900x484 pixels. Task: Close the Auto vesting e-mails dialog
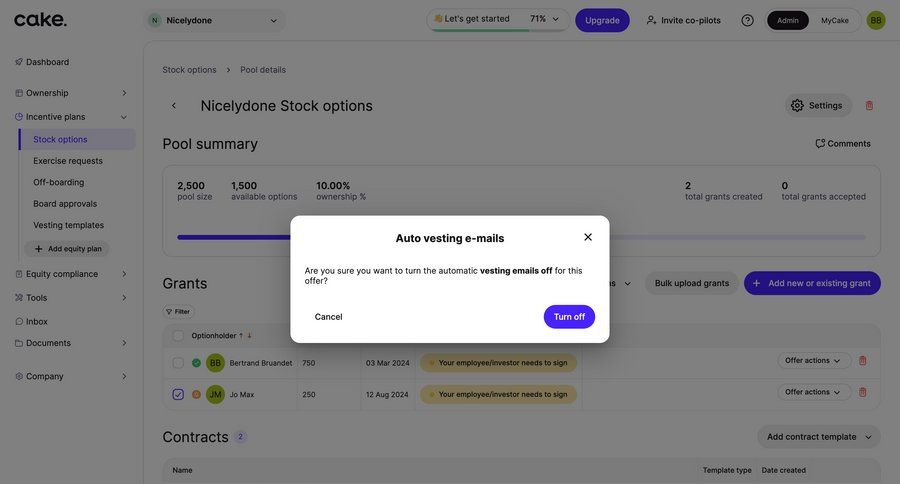588,237
